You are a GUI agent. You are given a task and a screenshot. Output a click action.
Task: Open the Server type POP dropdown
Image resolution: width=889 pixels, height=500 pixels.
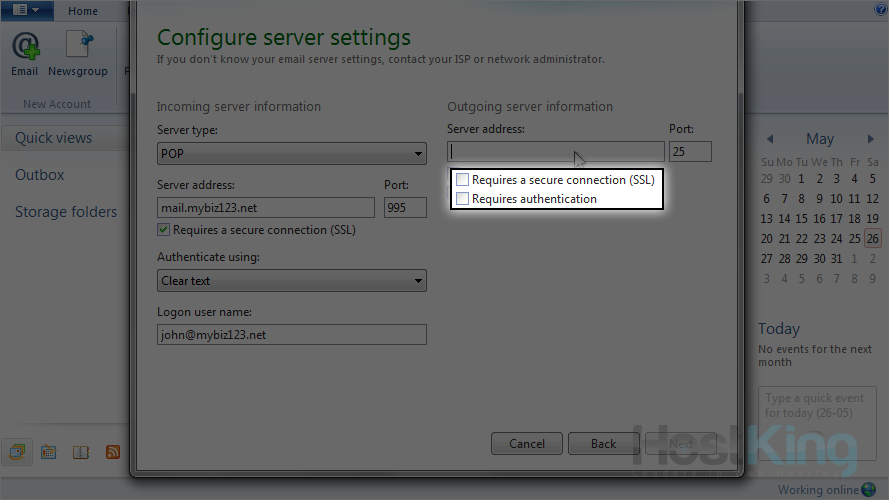(292, 154)
